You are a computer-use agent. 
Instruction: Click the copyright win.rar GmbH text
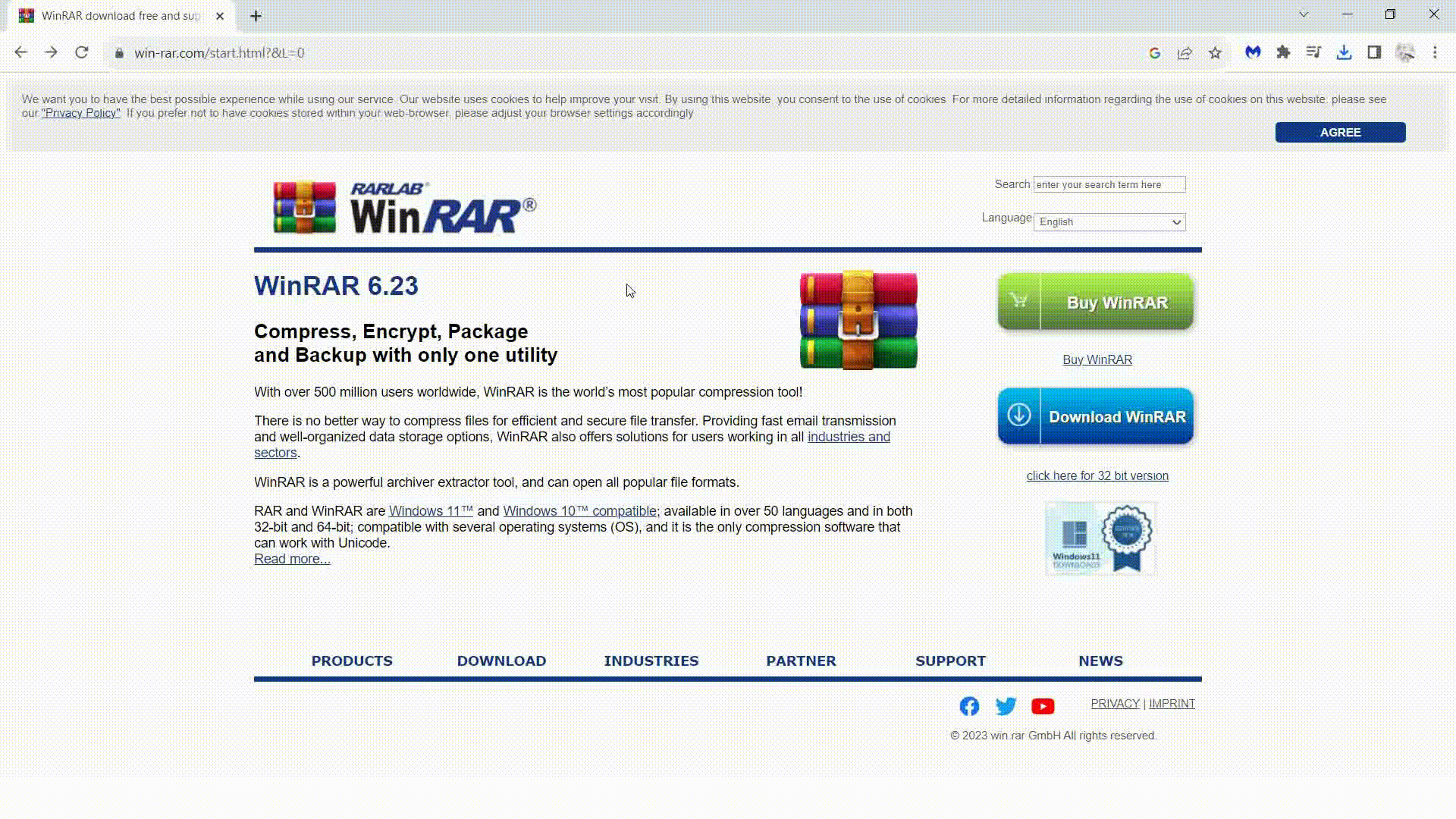pos(1053,736)
